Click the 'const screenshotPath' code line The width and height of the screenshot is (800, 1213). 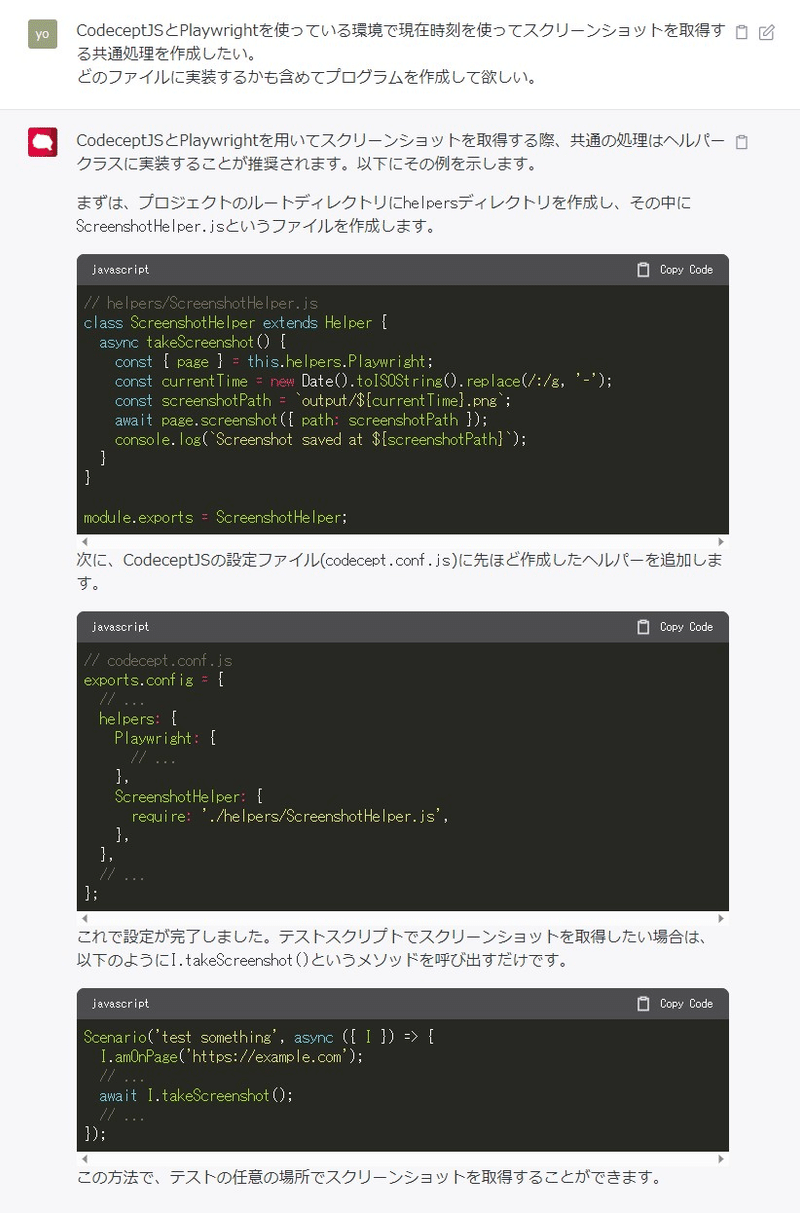(x=313, y=400)
